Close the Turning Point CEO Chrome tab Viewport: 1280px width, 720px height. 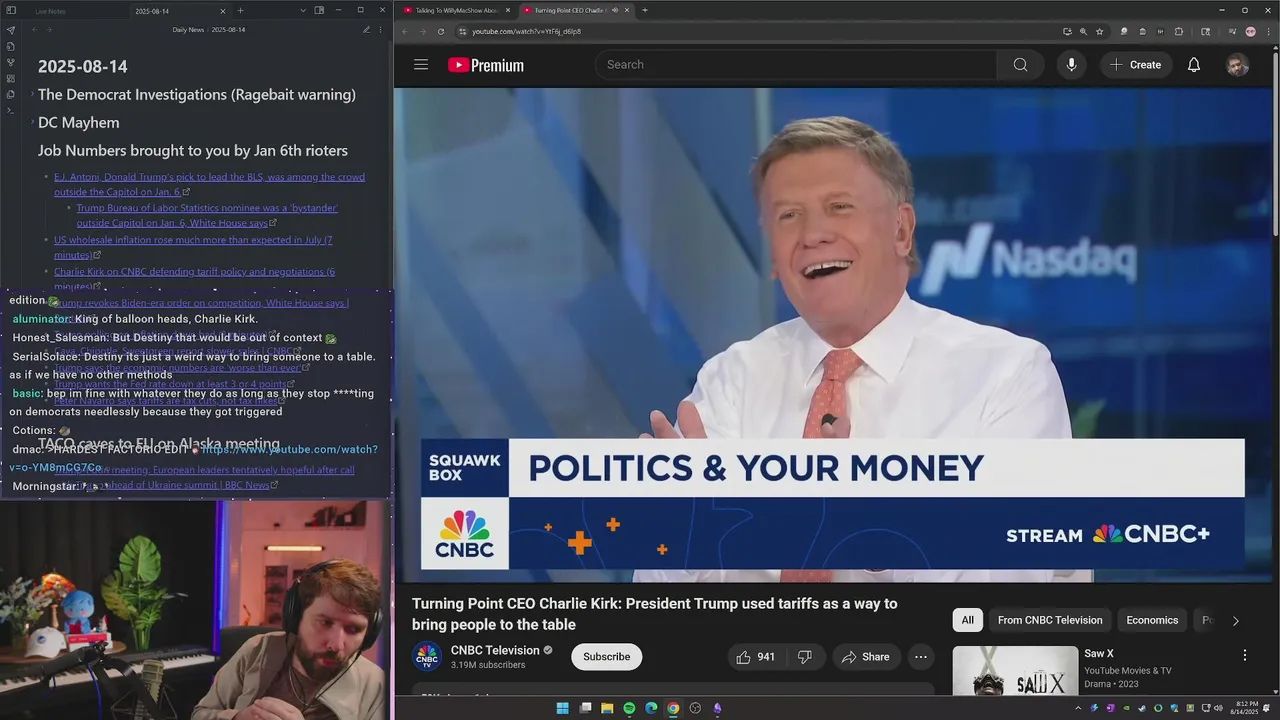tap(629, 10)
